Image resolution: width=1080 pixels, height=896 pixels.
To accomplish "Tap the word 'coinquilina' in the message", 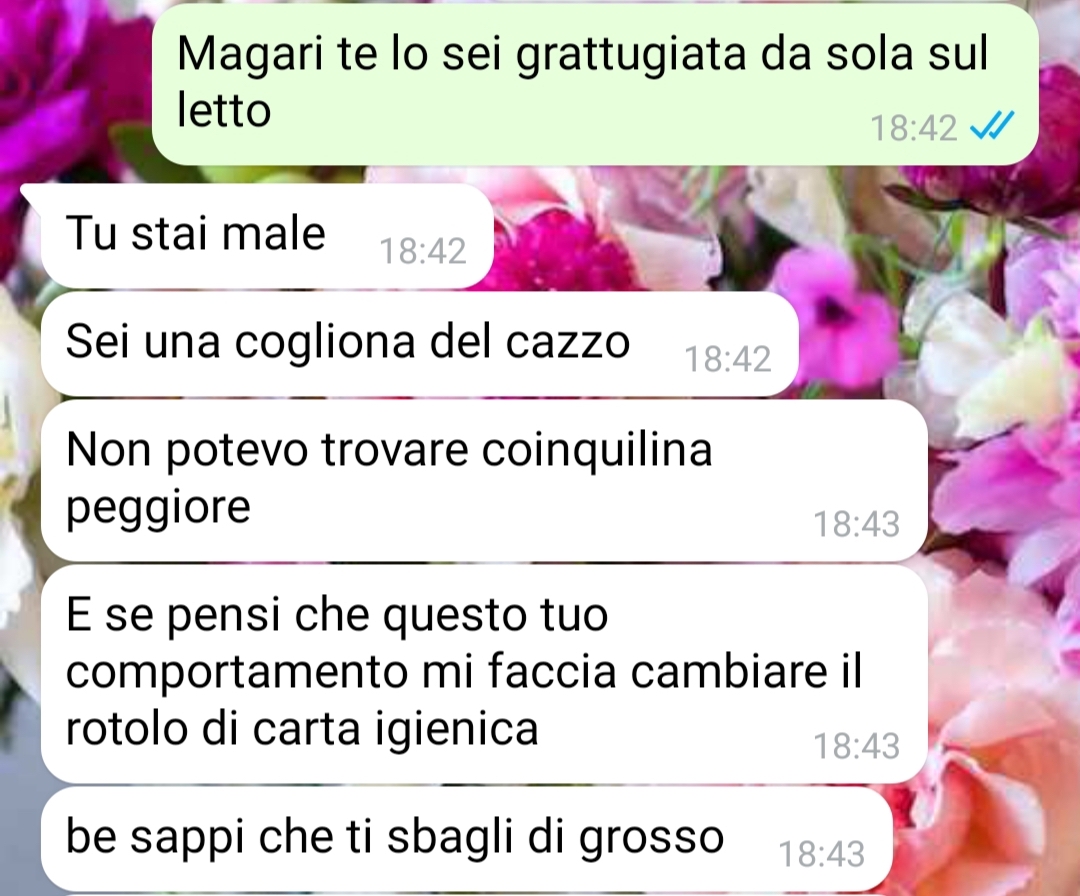I will (596, 450).
